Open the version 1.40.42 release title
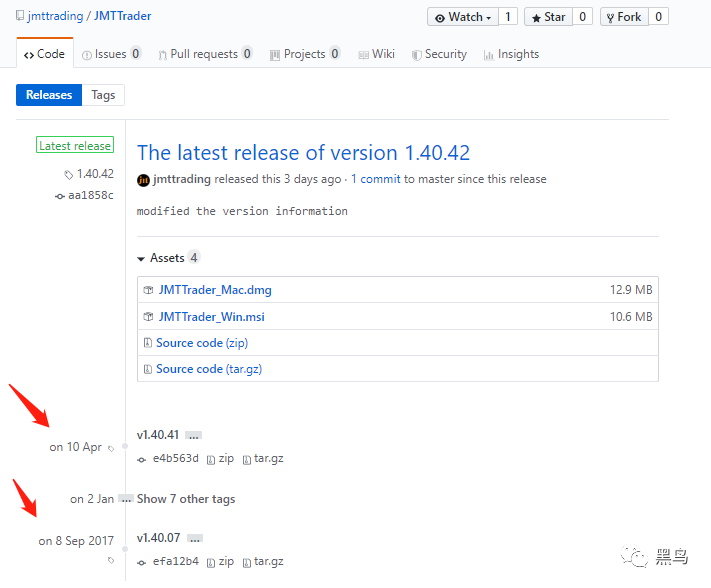 [303, 153]
